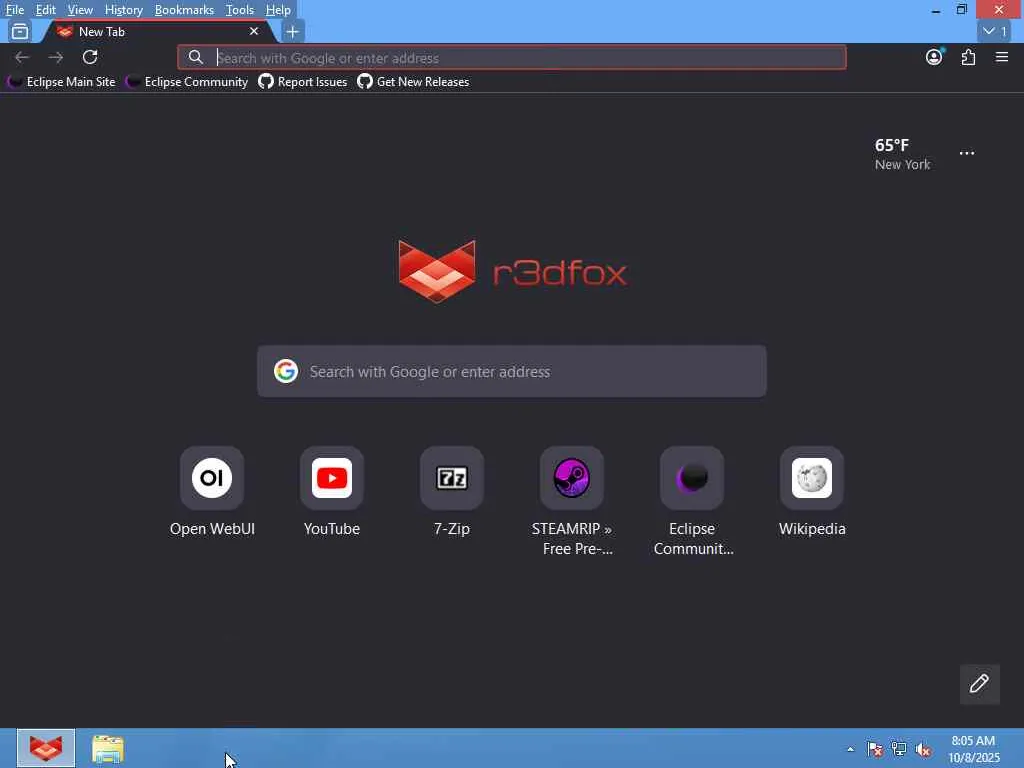Click the center Google search box
This screenshot has height=768, width=1024.
coord(512,371)
